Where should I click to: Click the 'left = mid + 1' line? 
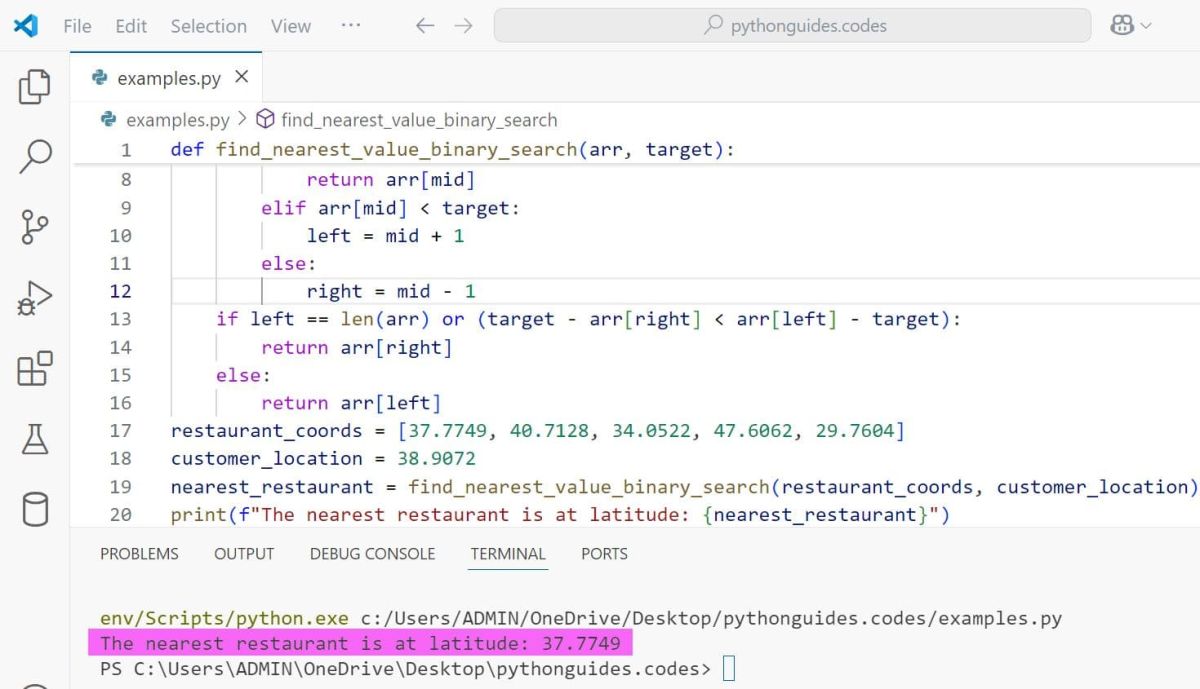(385, 236)
